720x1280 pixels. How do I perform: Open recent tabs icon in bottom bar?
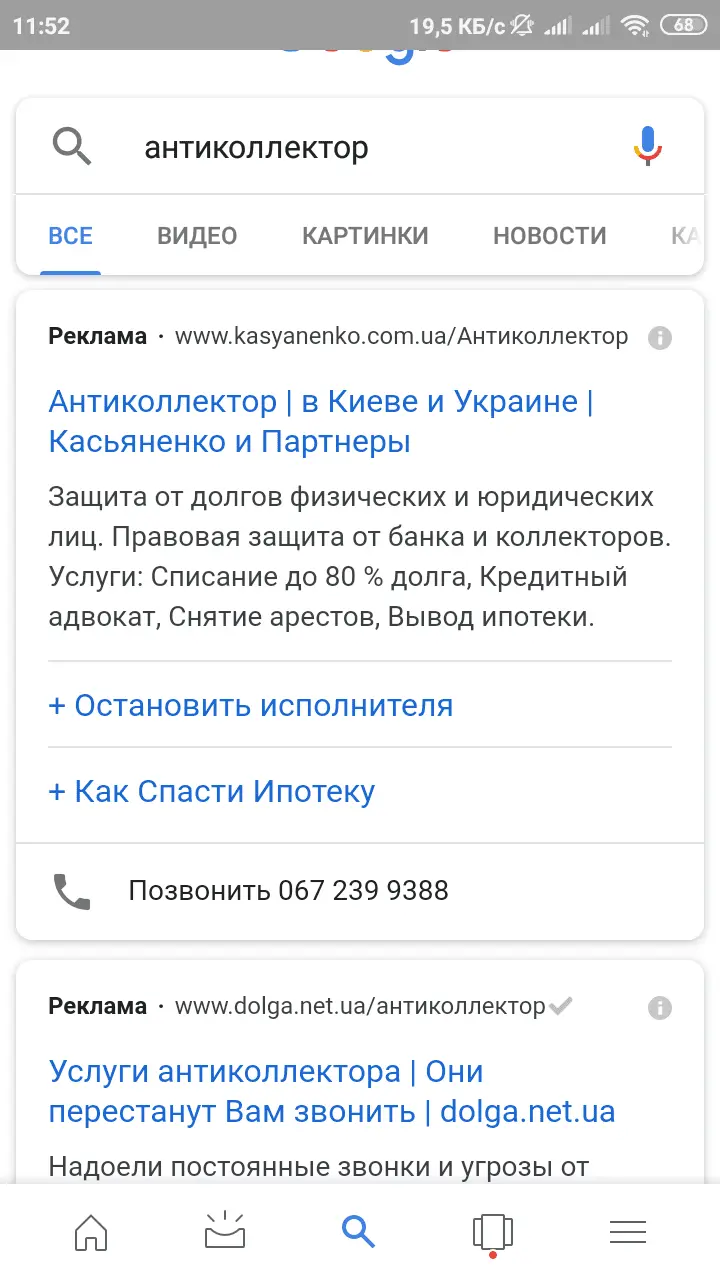pyautogui.click(x=492, y=1232)
